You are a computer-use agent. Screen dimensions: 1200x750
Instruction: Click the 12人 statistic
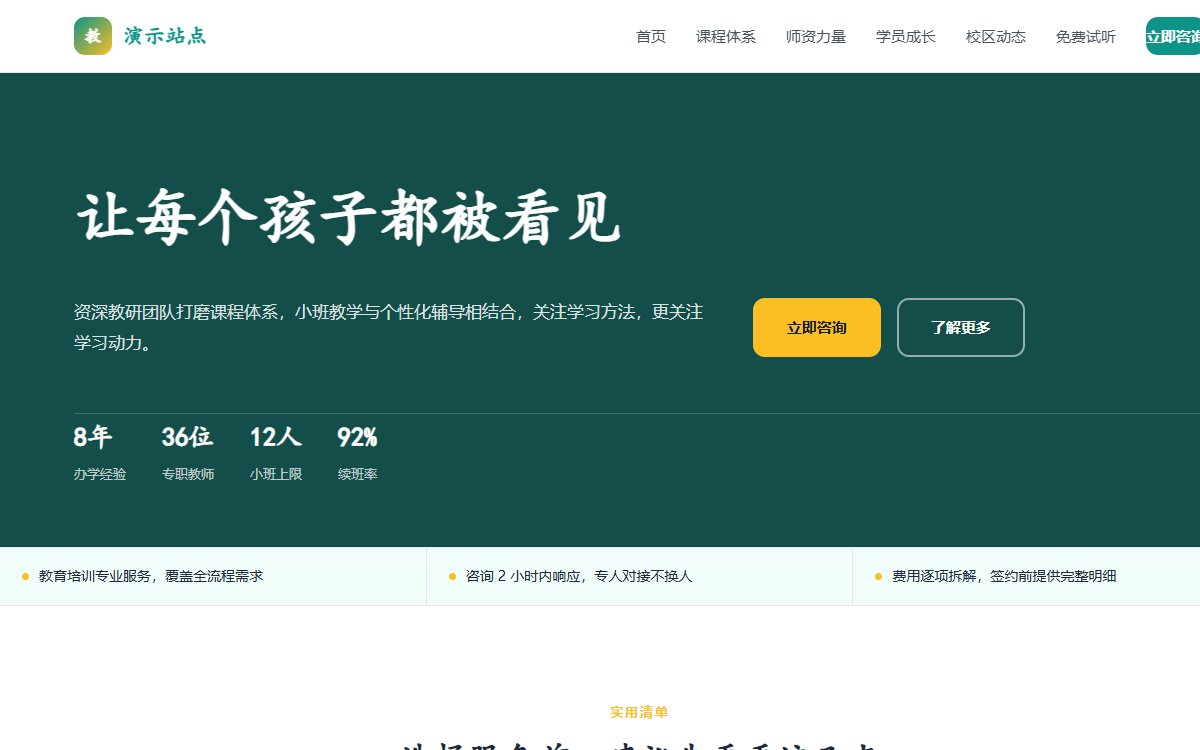pyautogui.click(x=275, y=437)
